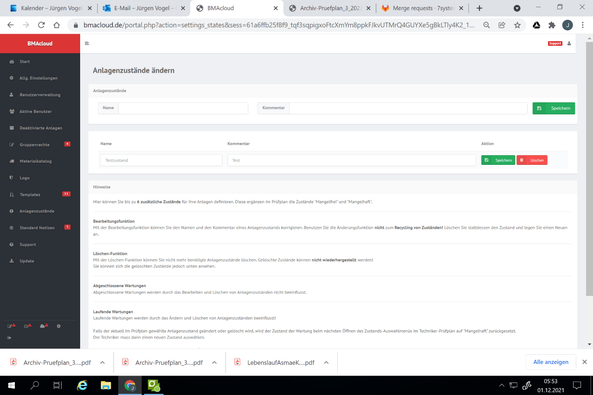Click Speichern in the Testzustand row
Viewport: 593px width, 395px height.
[498, 160]
